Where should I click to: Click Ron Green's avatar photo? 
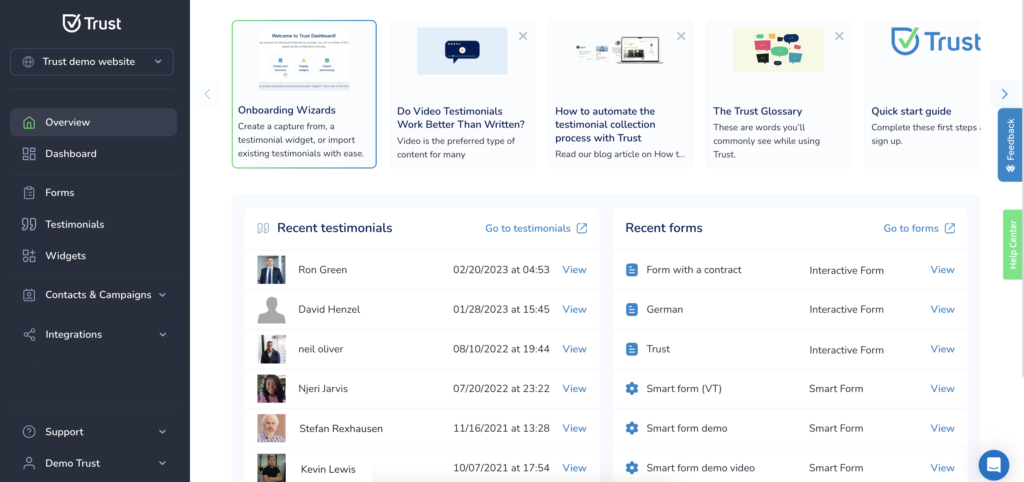coord(272,270)
